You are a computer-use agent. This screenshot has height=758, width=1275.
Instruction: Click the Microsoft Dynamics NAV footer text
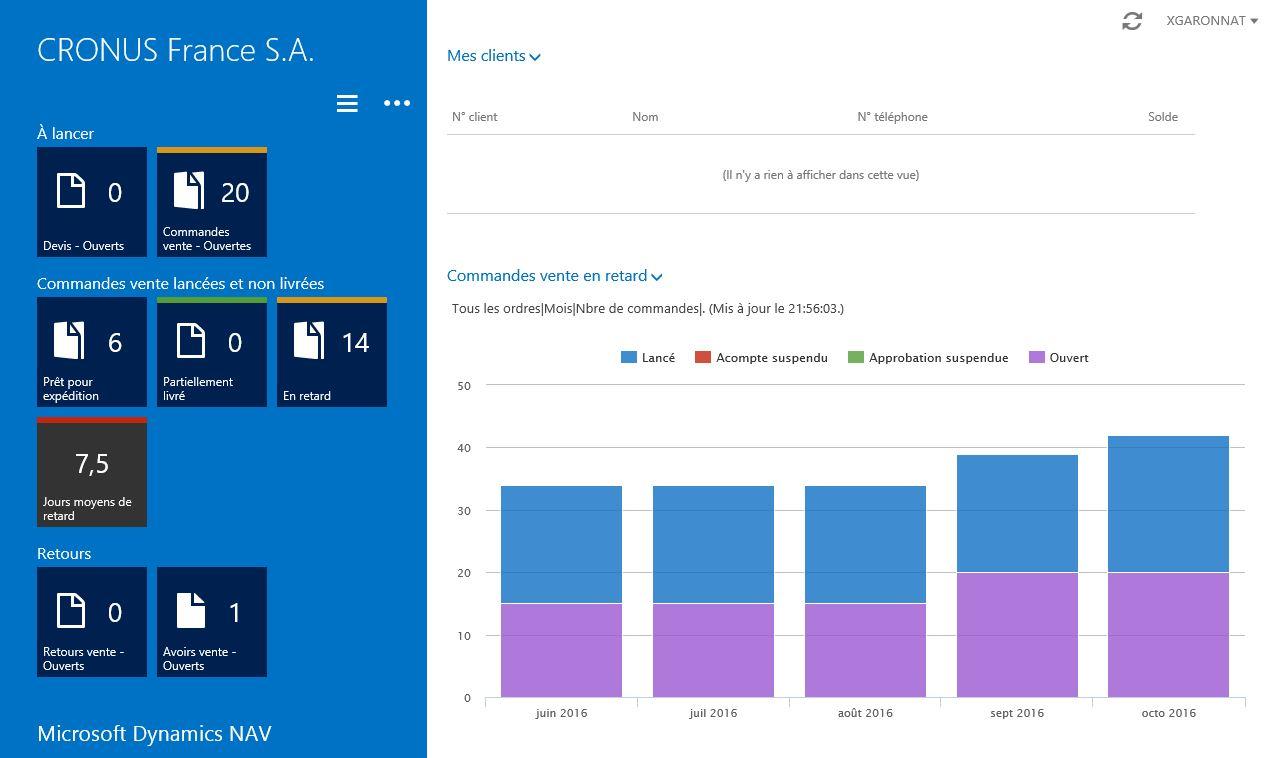point(154,734)
